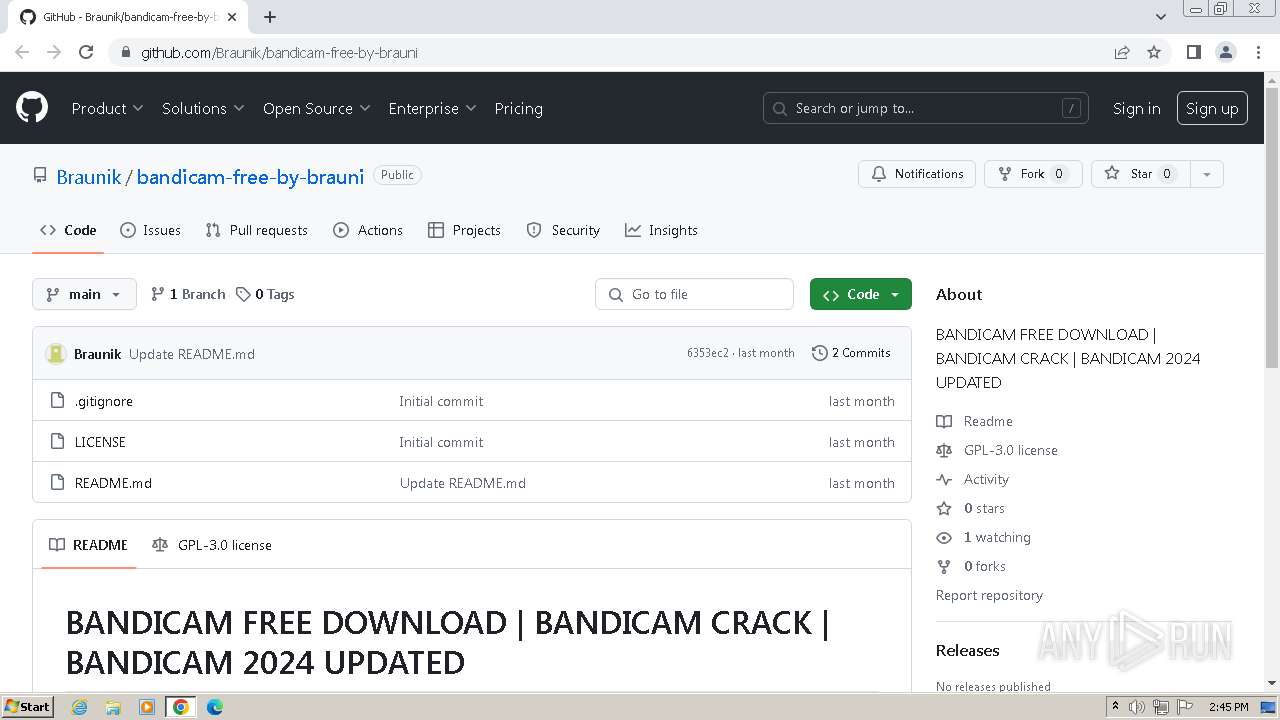Viewport: 1280px width, 720px height.
Task: Expand Solutions navigation menu
Action: pyautogui.click(x=203, y=108)
